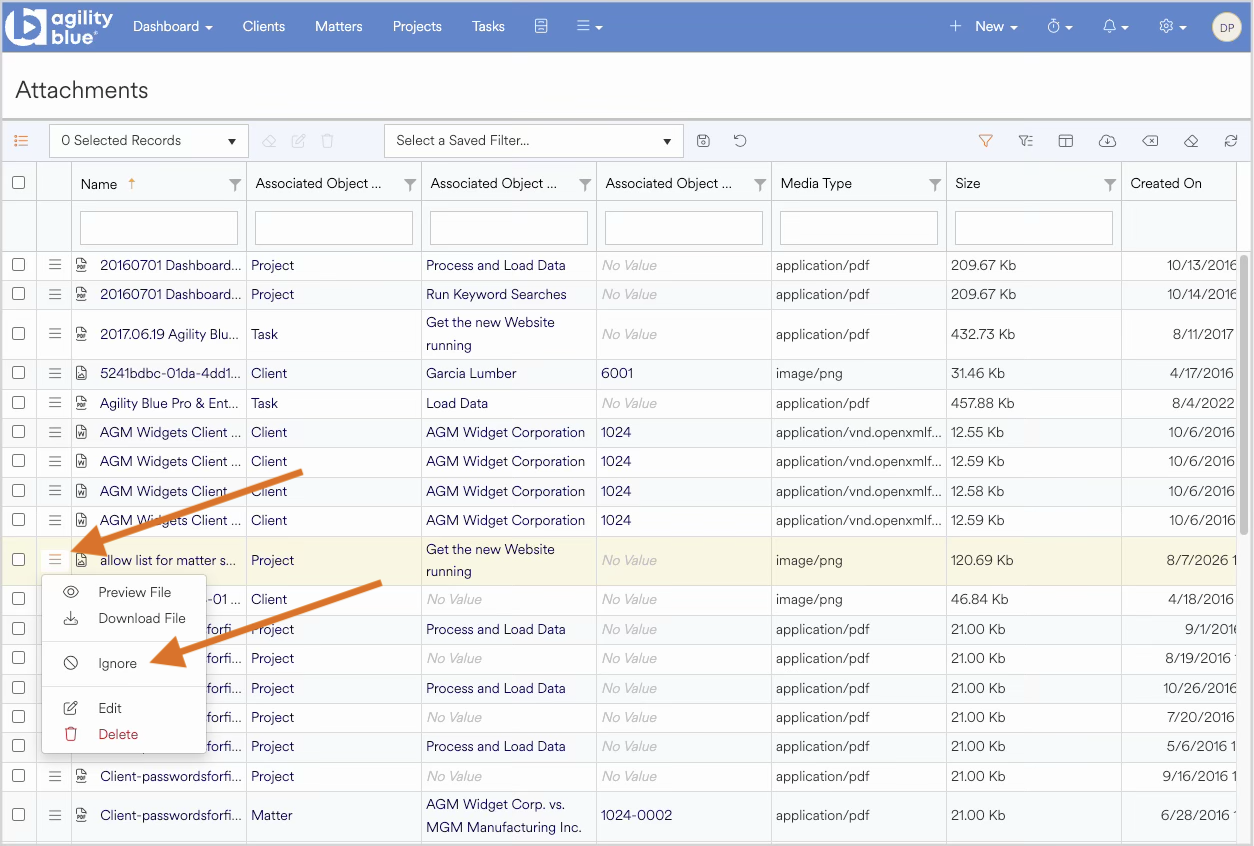Image resolution: width=1254 pixels, height=846 pixels.
Task: Expand the Dashboard menu
Action: click(173, 27)
